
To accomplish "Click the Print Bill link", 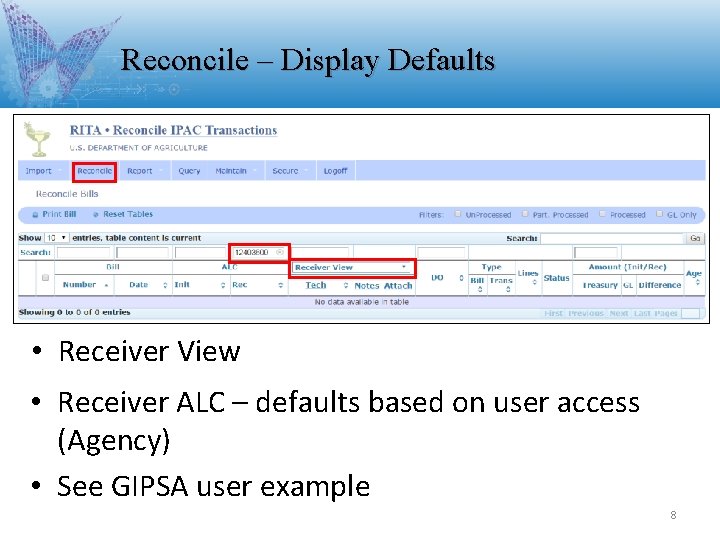I will tap(59, 214).
